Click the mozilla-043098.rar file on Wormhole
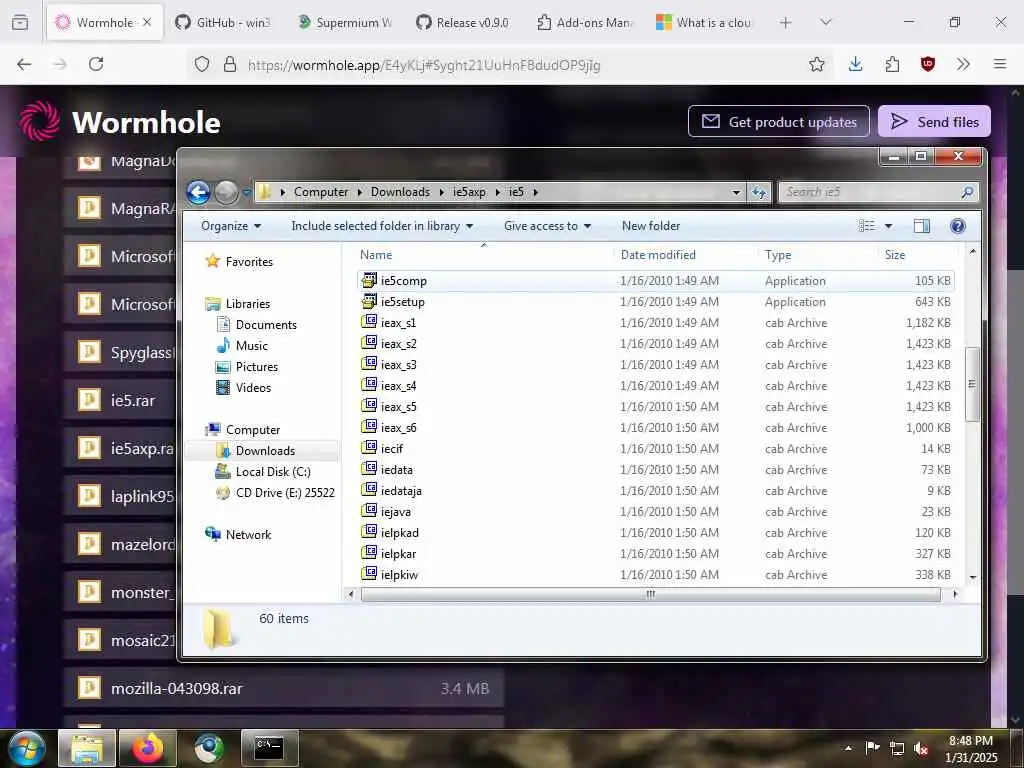Viewport: 1024px width, 768px height. 283,688
